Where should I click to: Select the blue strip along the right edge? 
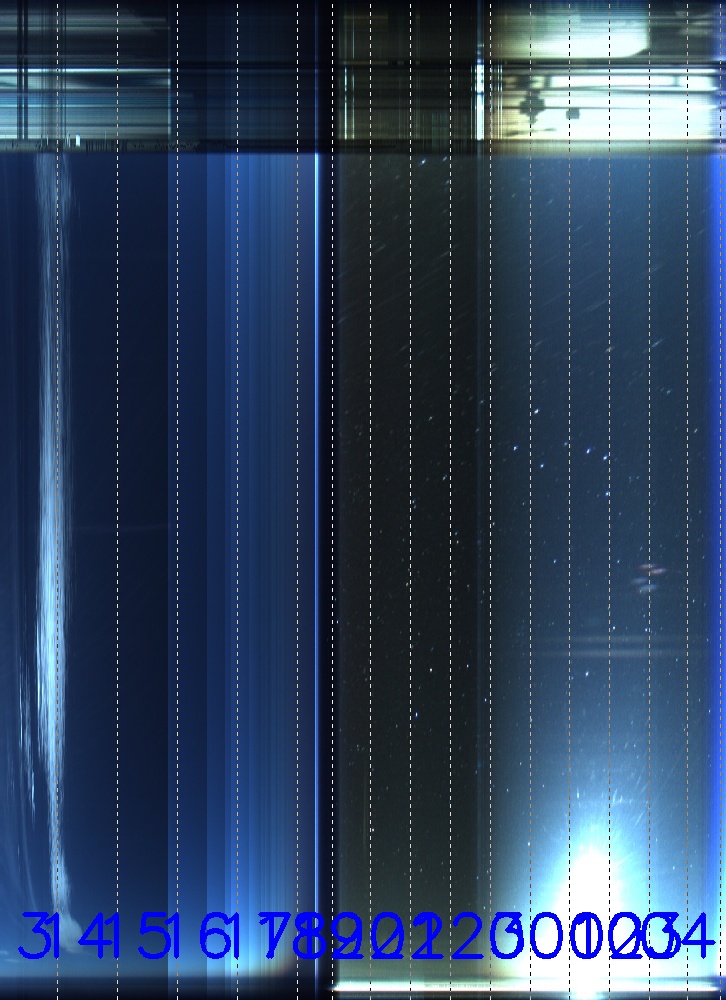pyautogui.click(x=718, y=500)
